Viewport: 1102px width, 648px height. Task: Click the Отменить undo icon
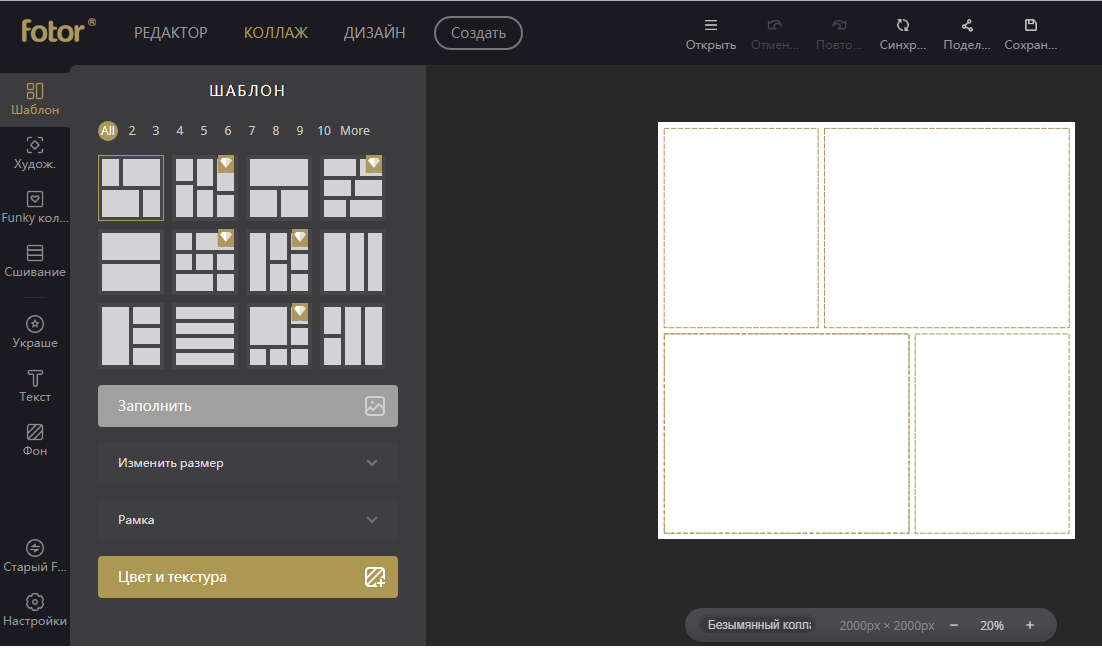(x=774, y=25)
